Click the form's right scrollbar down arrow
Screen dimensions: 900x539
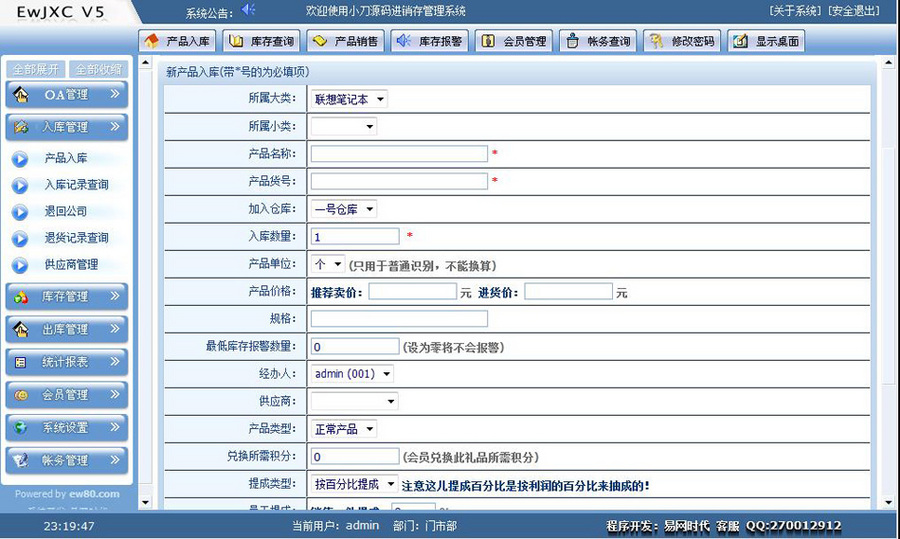click(x=889, y=502)
